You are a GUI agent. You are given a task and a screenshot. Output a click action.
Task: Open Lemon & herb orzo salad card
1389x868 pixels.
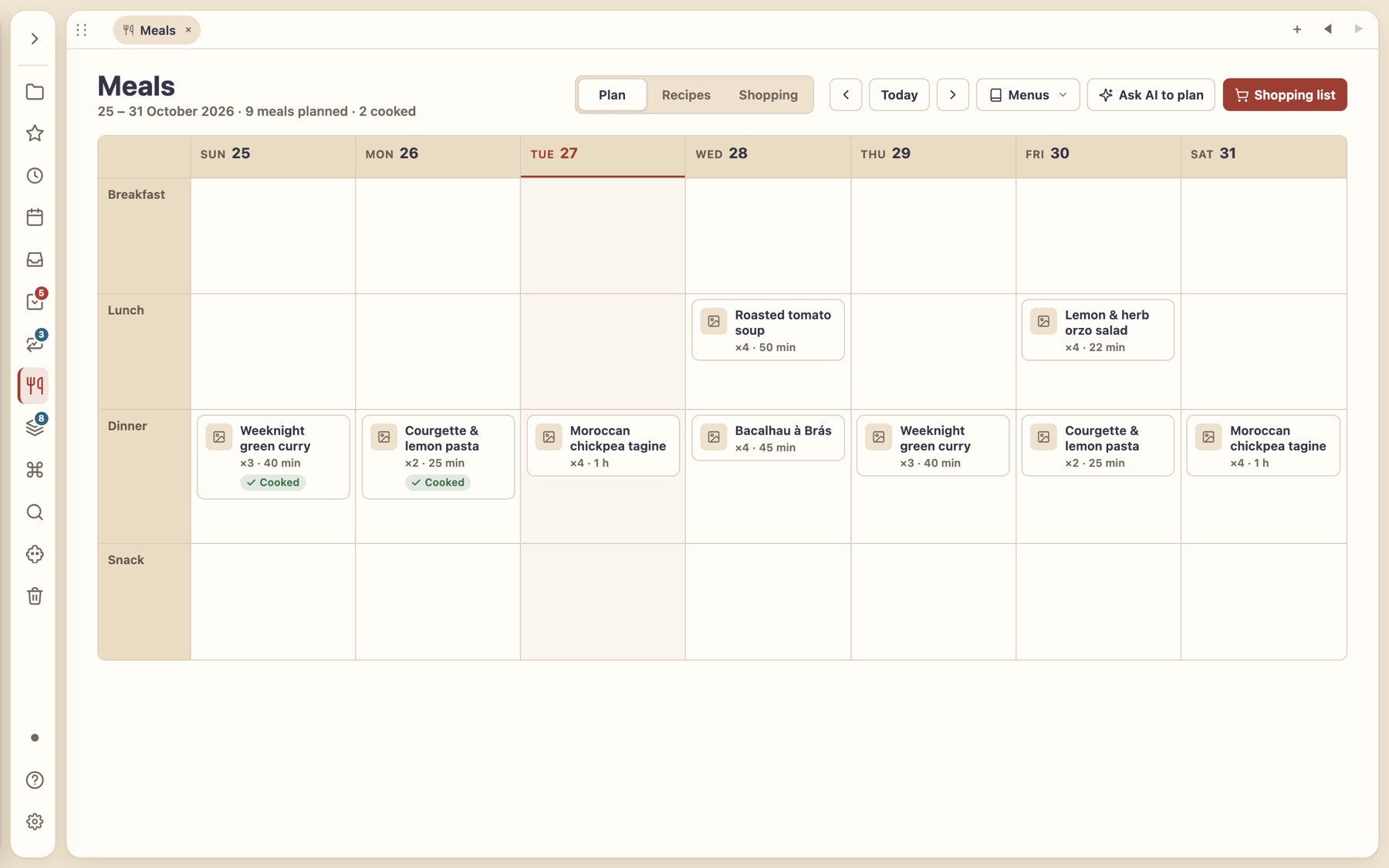(1097, 330)
